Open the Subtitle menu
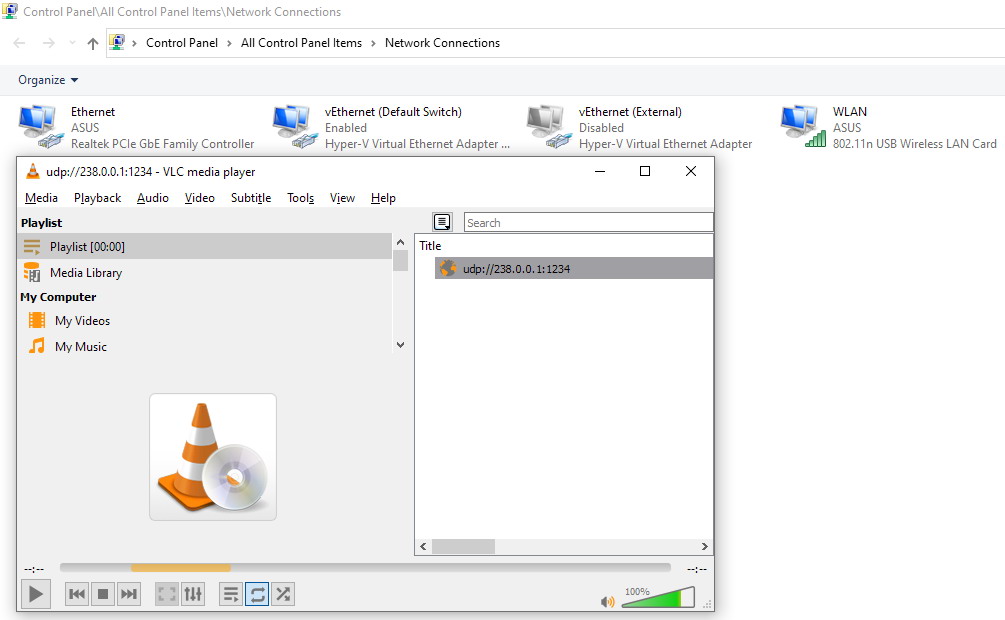The width and height of the screenshot is (1005, 620). click(x=251, y=198)
